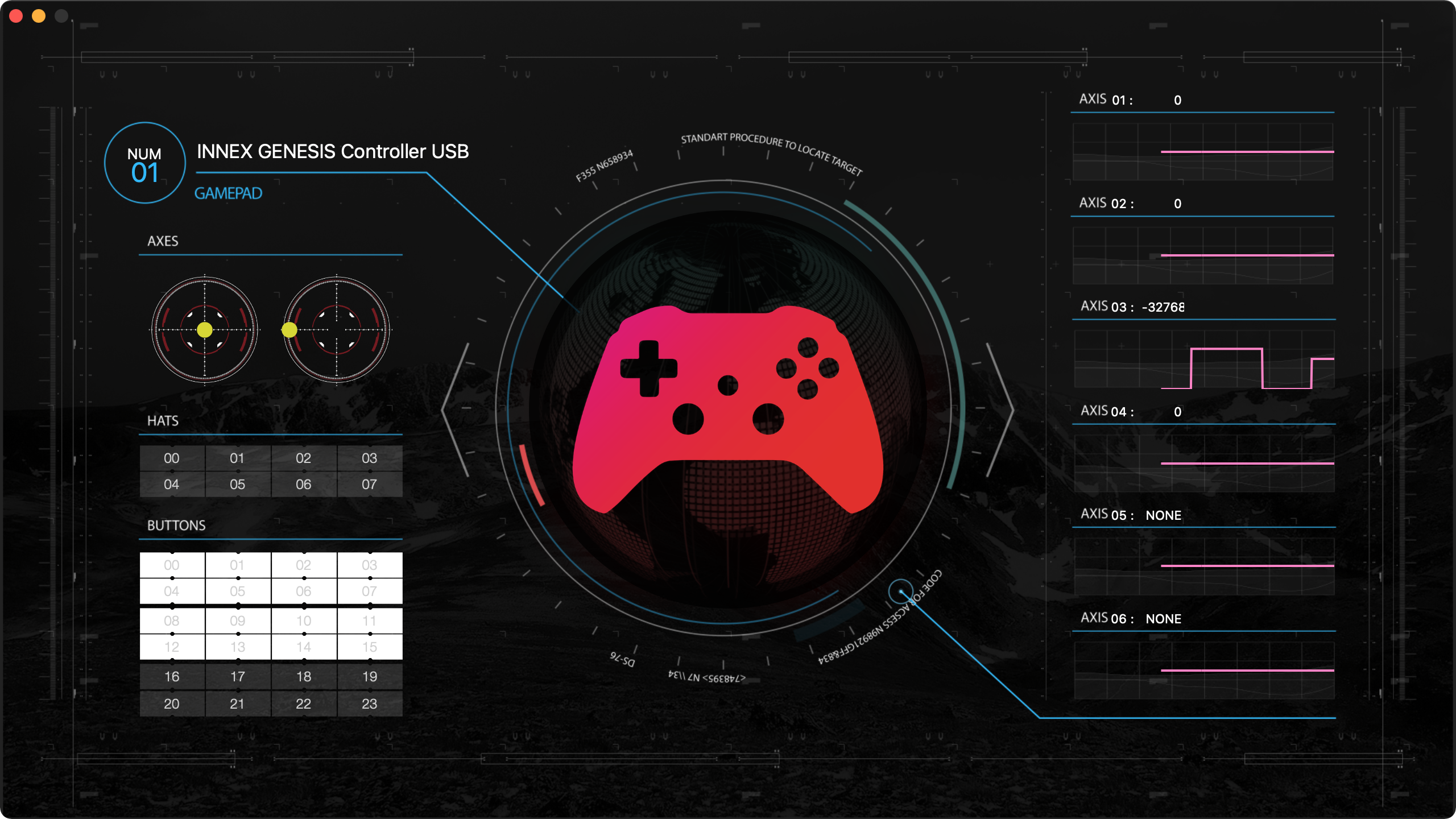The height and width of the screenshot is (819, 1456).
Task: Click dark button cell 18
Action: (x=304, y=676)
